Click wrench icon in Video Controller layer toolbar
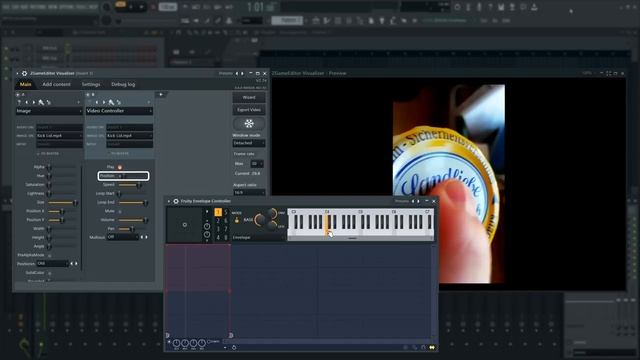The width and height of the screenshot is (640, 360). click(111, 102)
